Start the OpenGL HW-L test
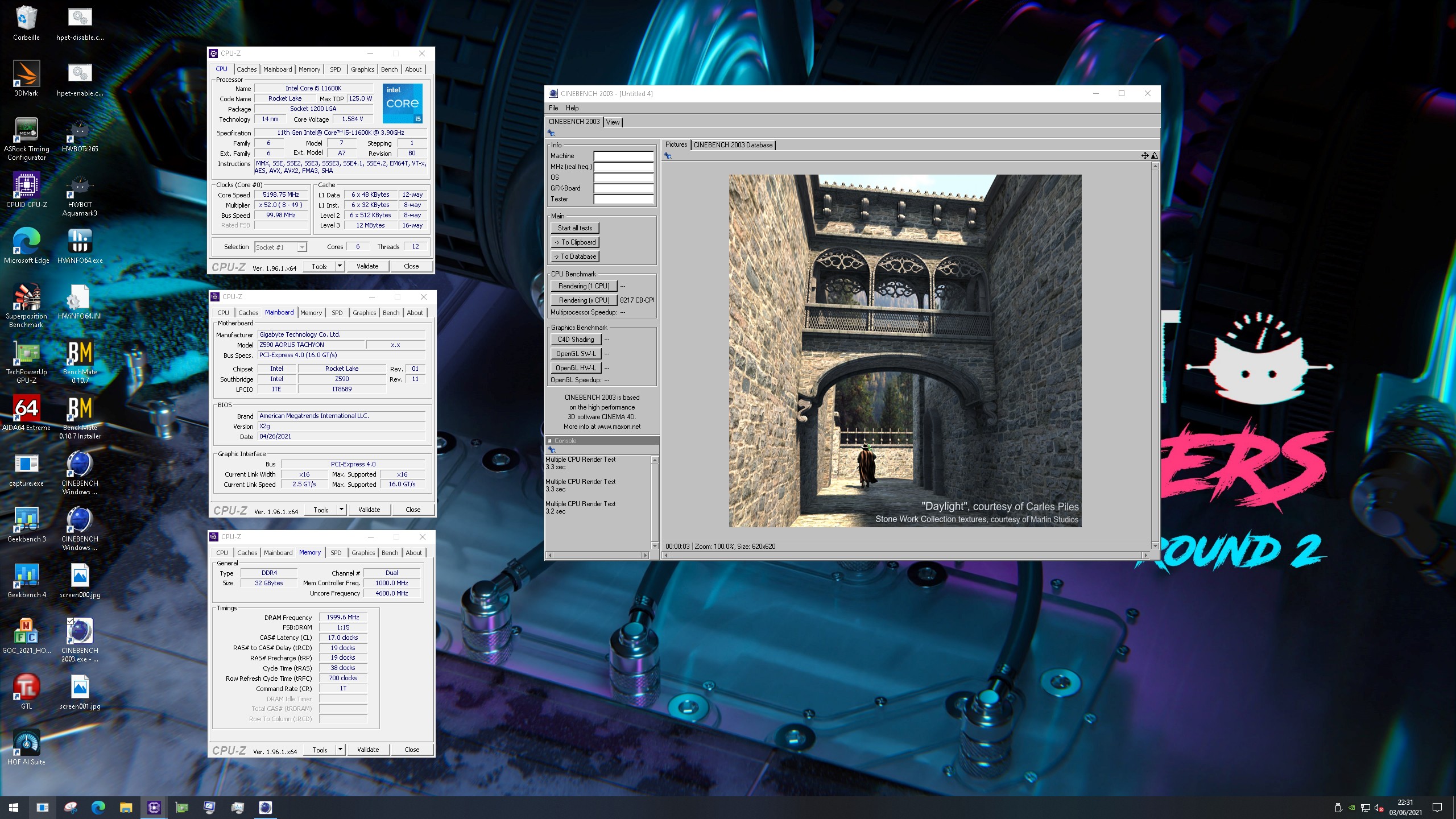Image resolution: width=1456 pixels, height=819 pixels. pyautogui.click(x=576, y=368)
